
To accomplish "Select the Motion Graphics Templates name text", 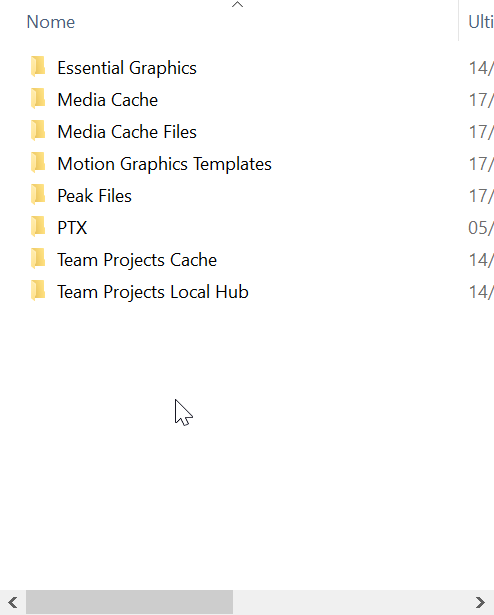I will click(x=164, y=164).
